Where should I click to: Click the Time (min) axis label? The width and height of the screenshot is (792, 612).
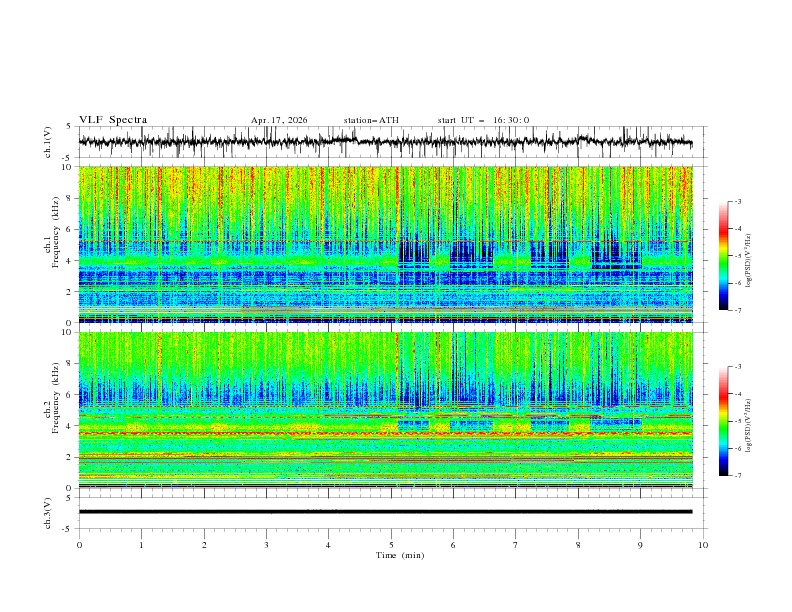point(400,555)
